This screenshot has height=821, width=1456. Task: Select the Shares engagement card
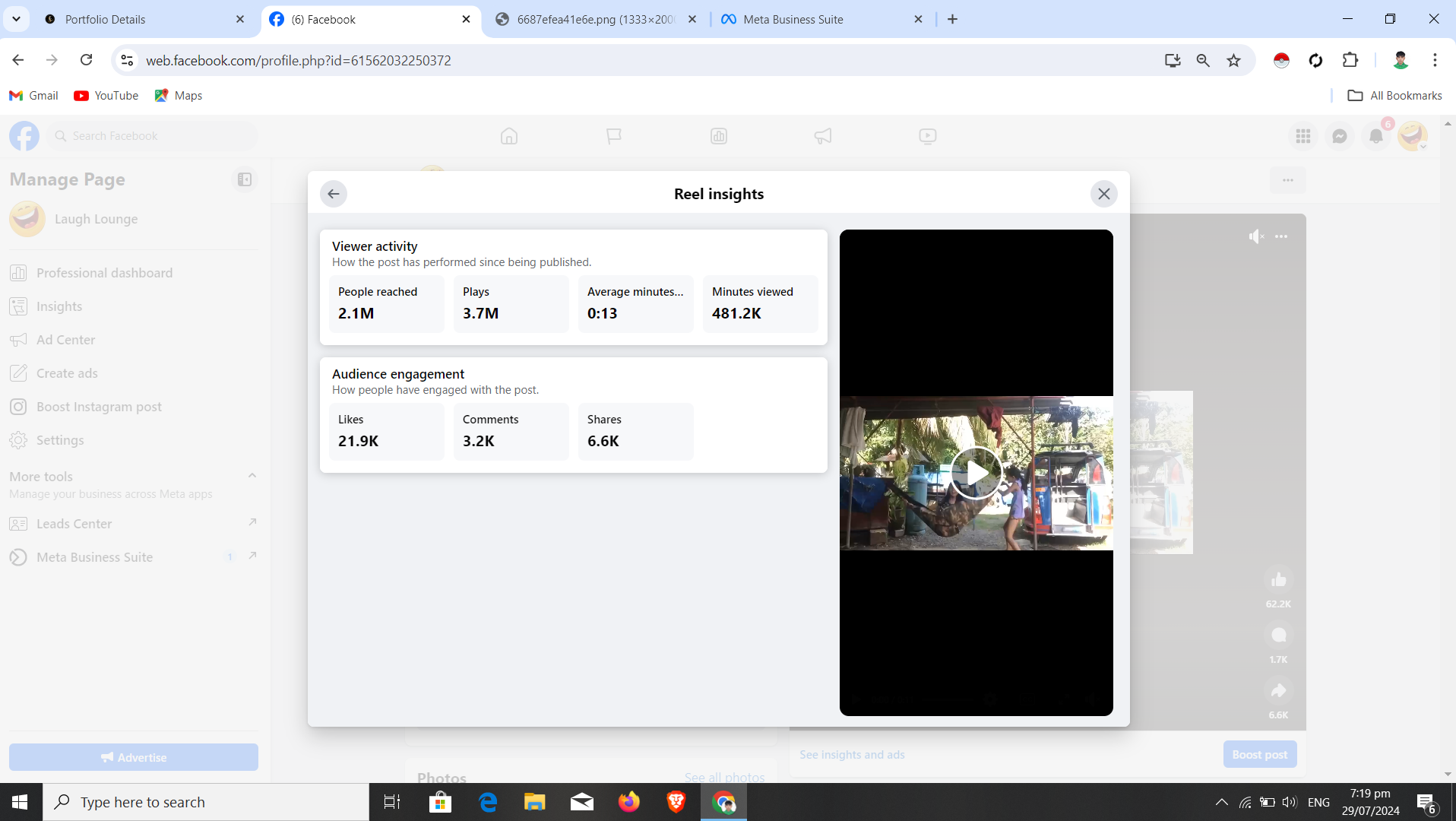click(x=636, y=432)
